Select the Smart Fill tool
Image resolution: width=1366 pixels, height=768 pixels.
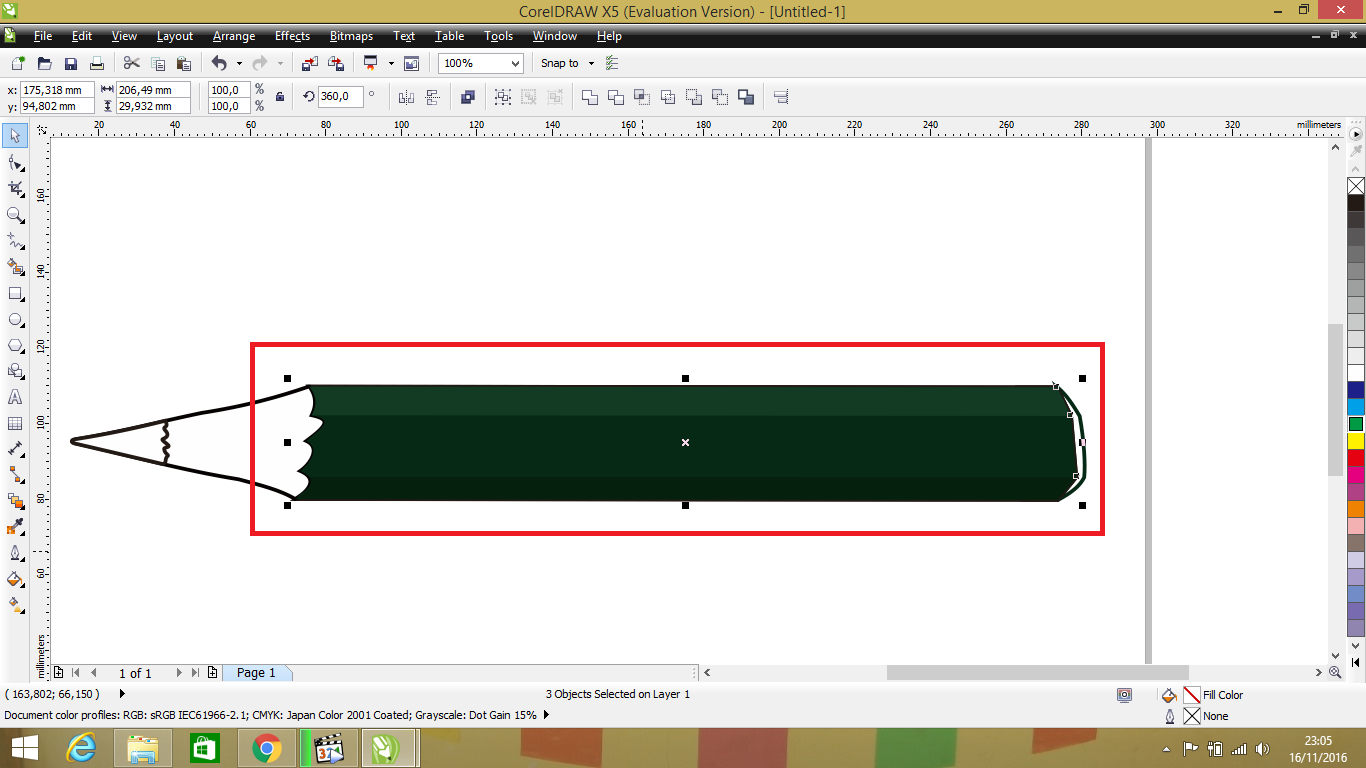pos(16,266)
